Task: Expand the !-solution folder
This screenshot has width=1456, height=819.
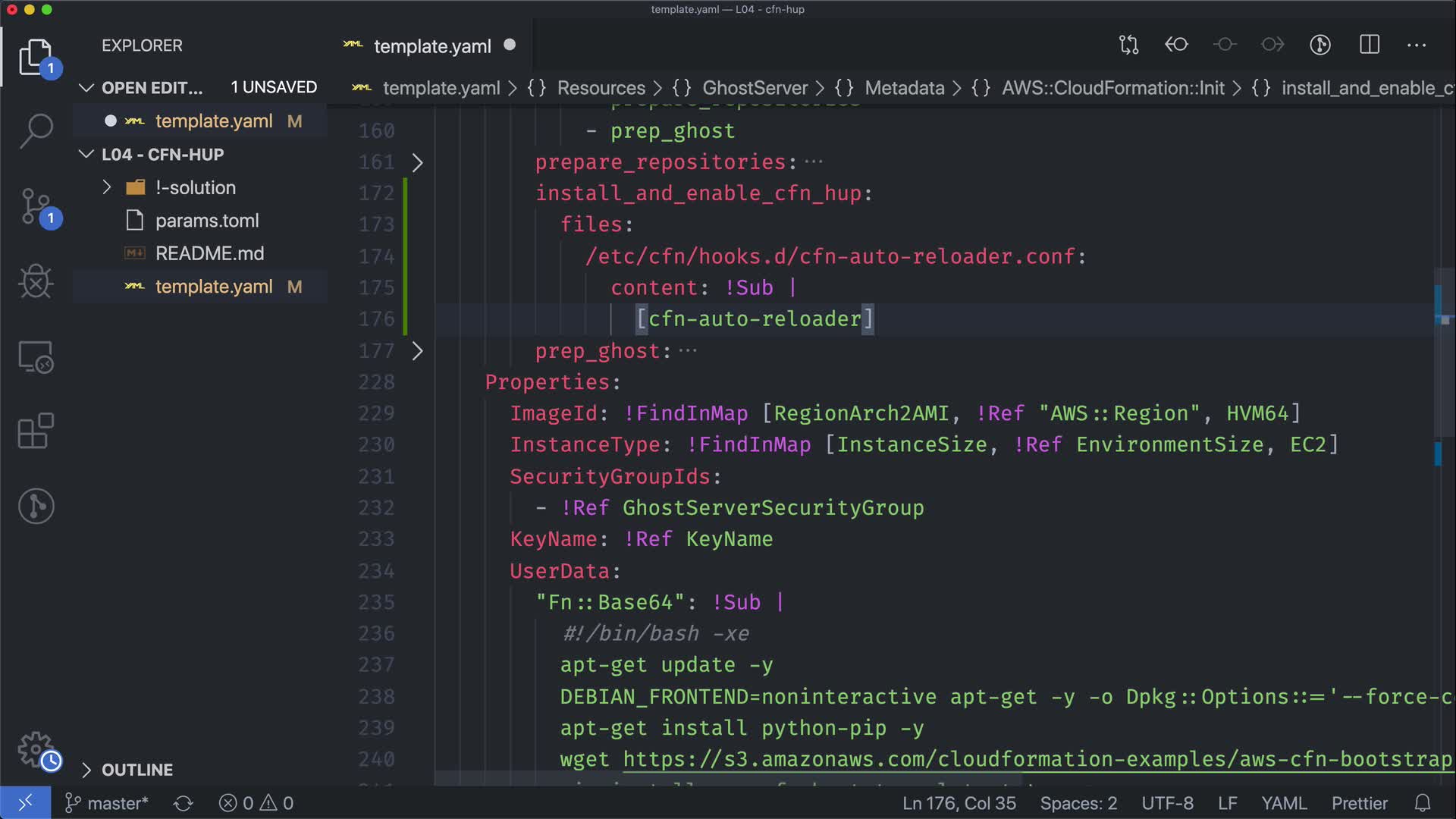Action: click(x=107, y=187)
